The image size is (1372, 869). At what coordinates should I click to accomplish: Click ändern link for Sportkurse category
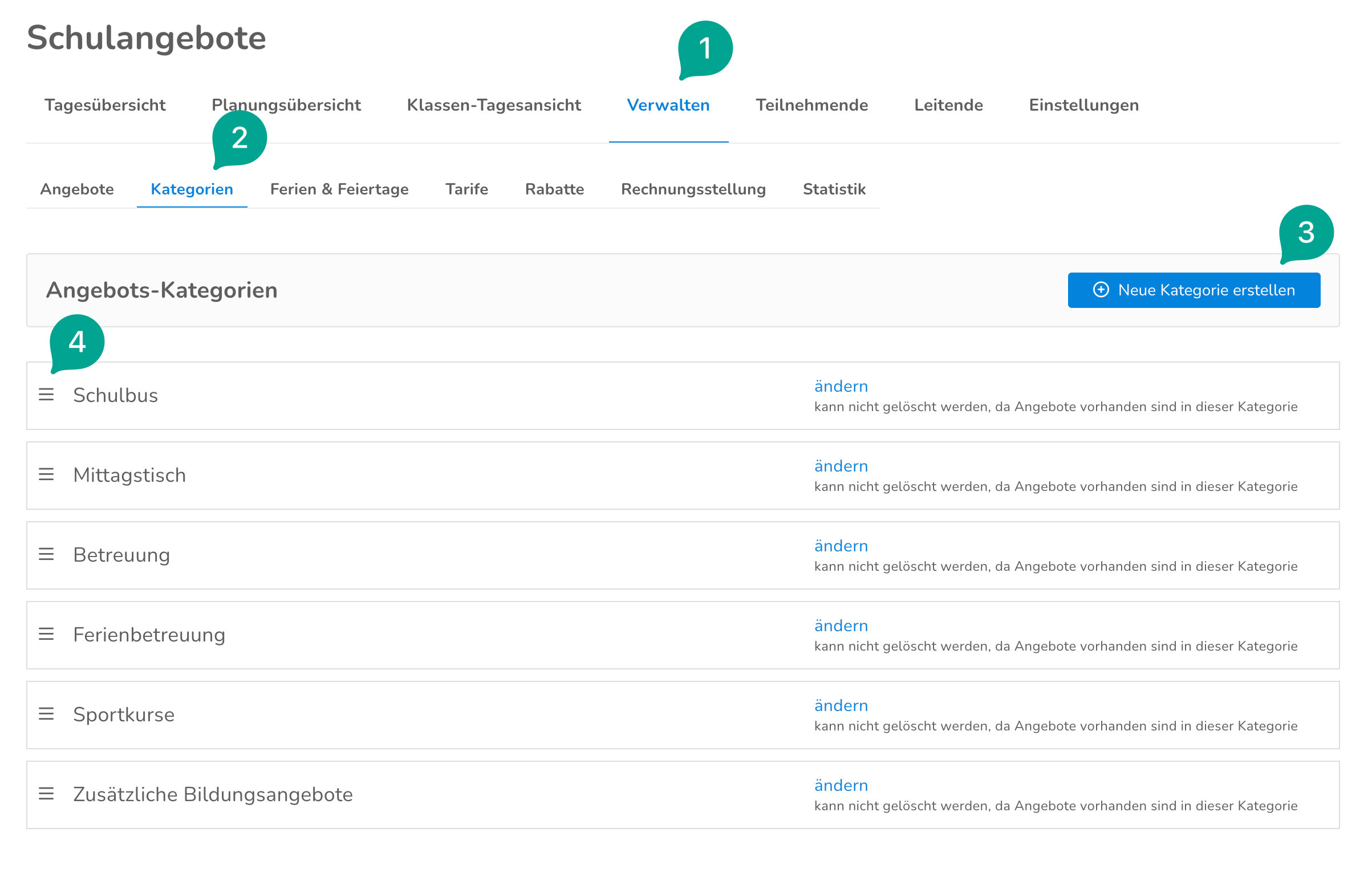click(841, 706)
